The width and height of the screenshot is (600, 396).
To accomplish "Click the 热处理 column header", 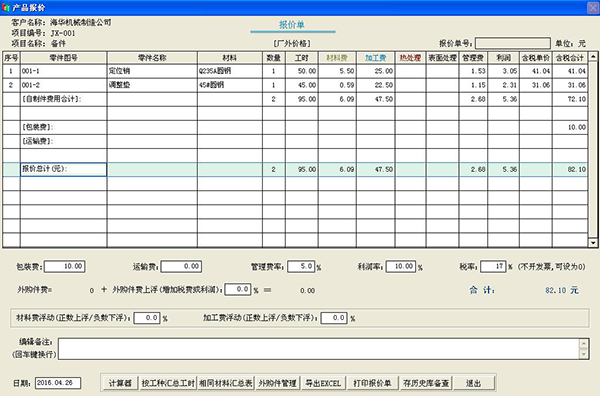I will pyautogui.click(x=410, y=58).
